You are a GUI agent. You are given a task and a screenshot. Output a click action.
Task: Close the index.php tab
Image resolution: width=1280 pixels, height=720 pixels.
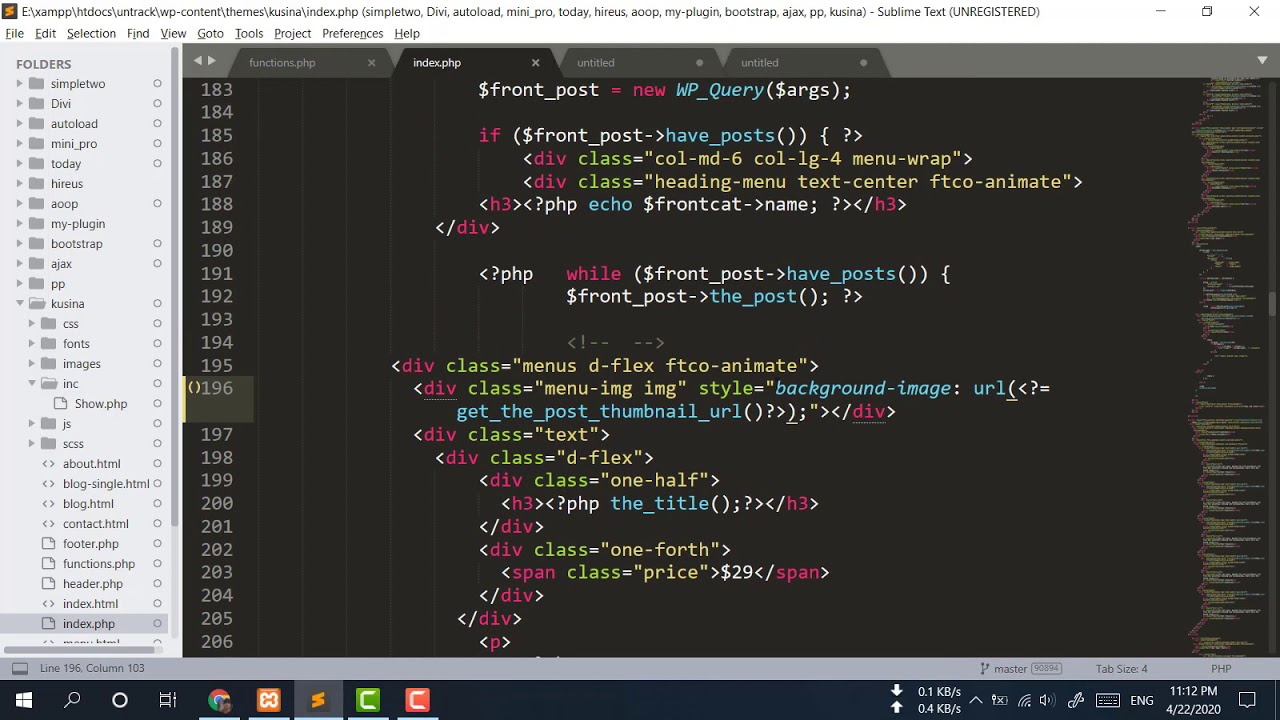tap(535, 62)
